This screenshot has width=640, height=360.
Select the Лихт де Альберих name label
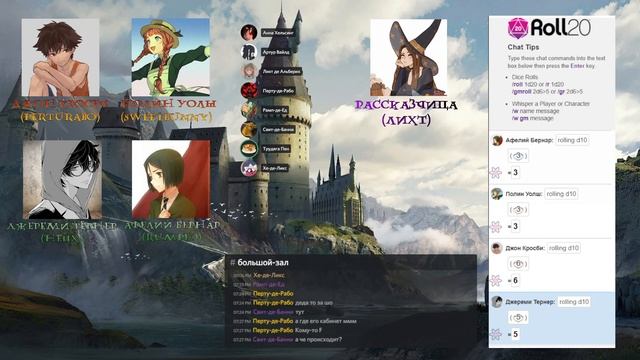(282, 71)
